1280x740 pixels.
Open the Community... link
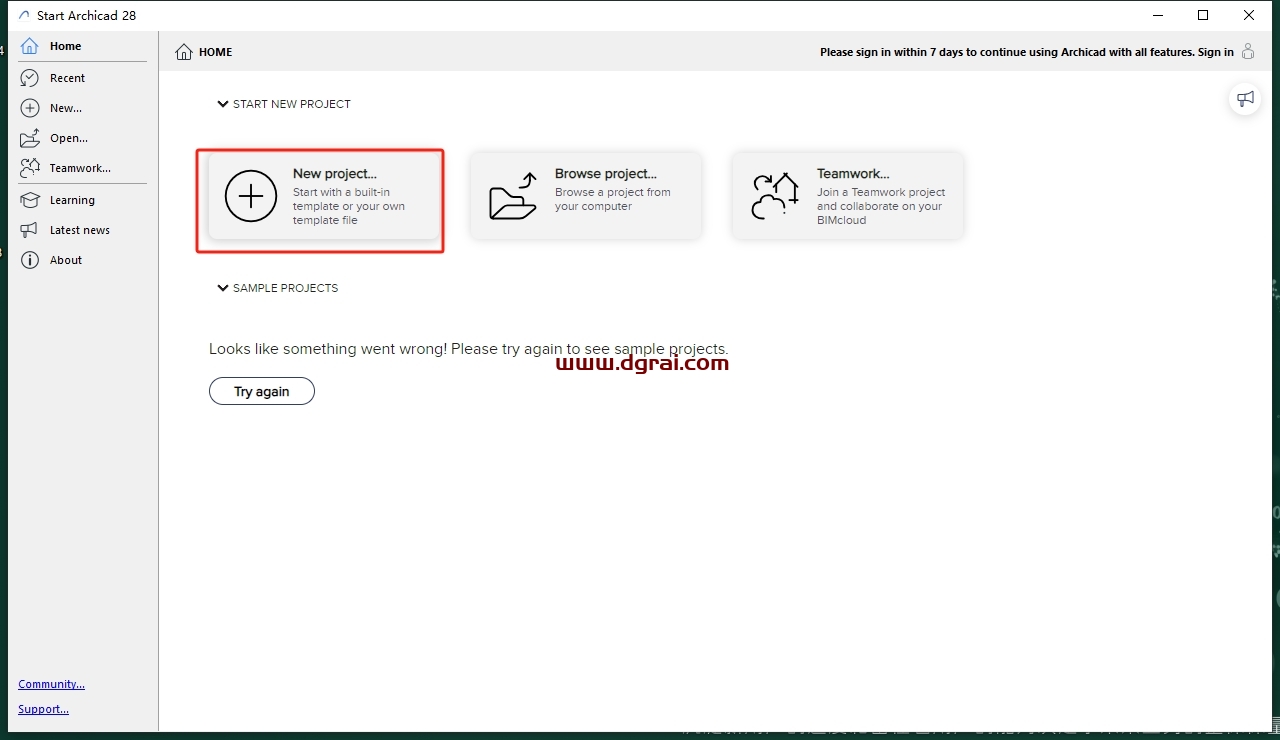51,684
